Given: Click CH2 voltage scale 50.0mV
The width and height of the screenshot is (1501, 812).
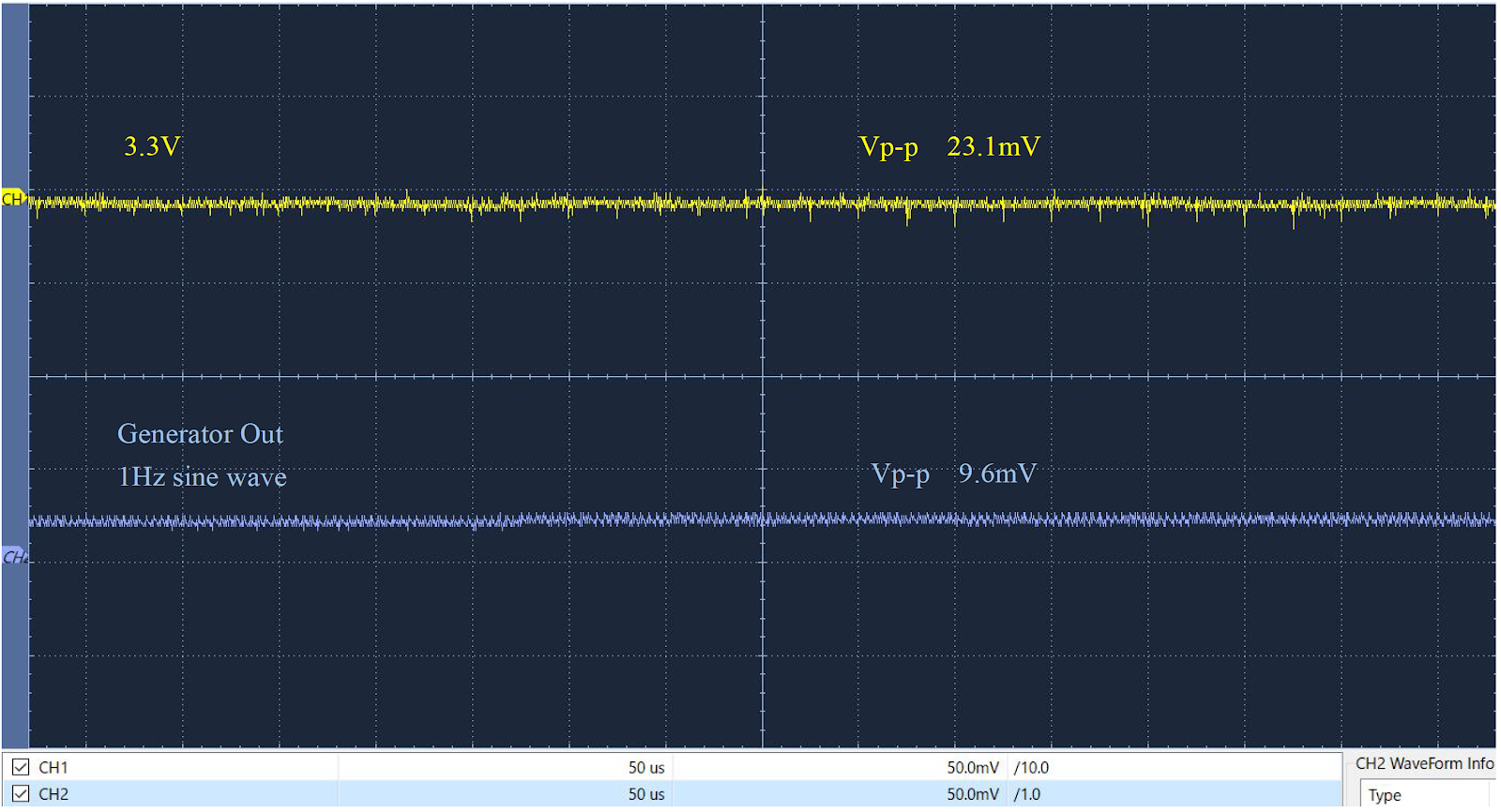Looking at the screenshot, I should tap(973, 794).
